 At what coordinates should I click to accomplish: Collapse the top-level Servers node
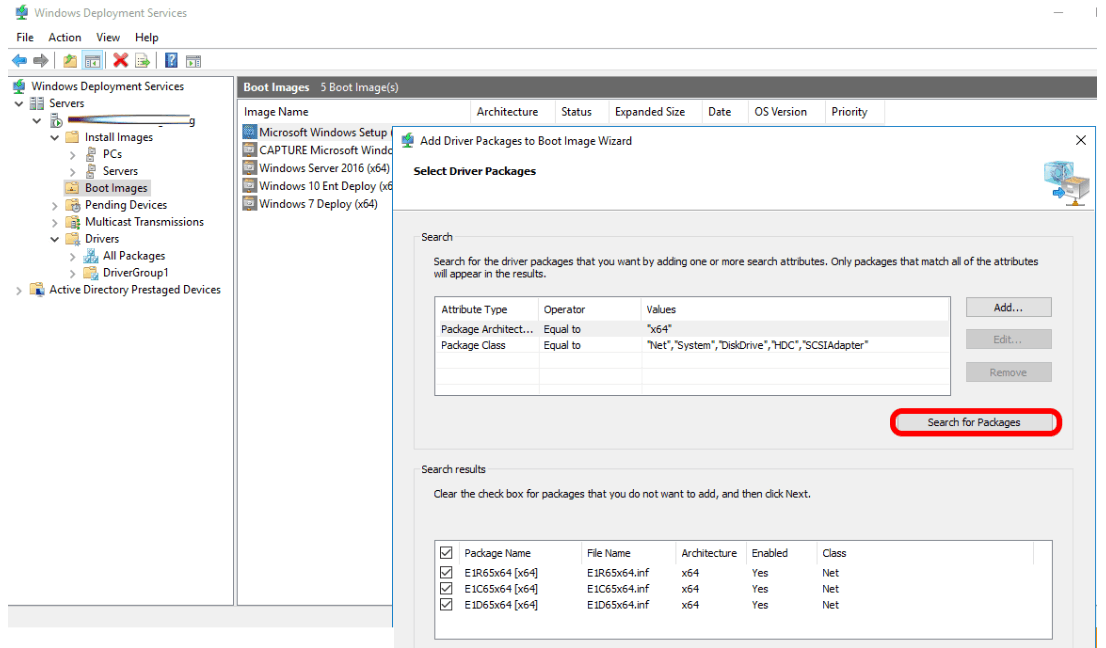click(x=19, y=103)
